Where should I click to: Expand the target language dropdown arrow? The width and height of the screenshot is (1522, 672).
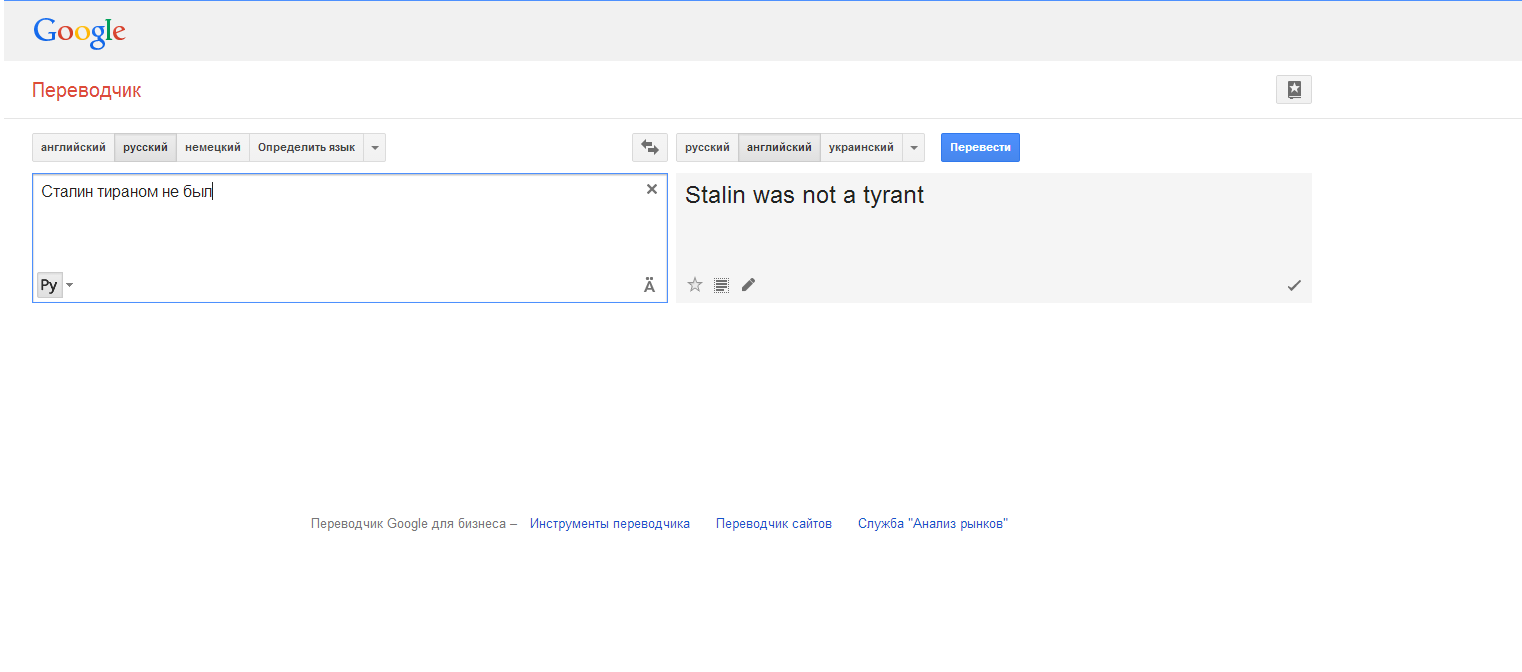[913, 147]
